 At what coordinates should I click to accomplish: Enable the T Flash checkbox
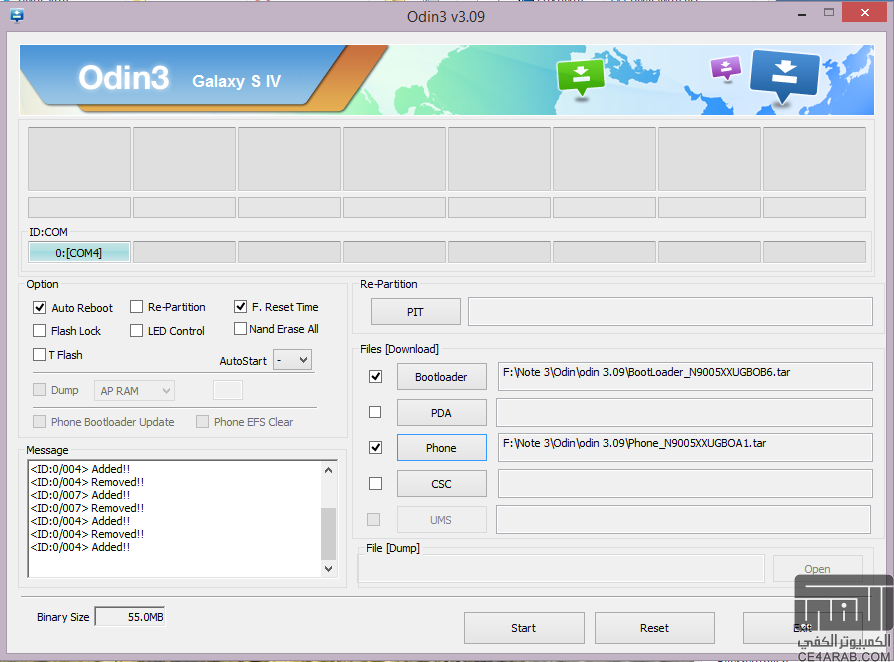[39, 355]
